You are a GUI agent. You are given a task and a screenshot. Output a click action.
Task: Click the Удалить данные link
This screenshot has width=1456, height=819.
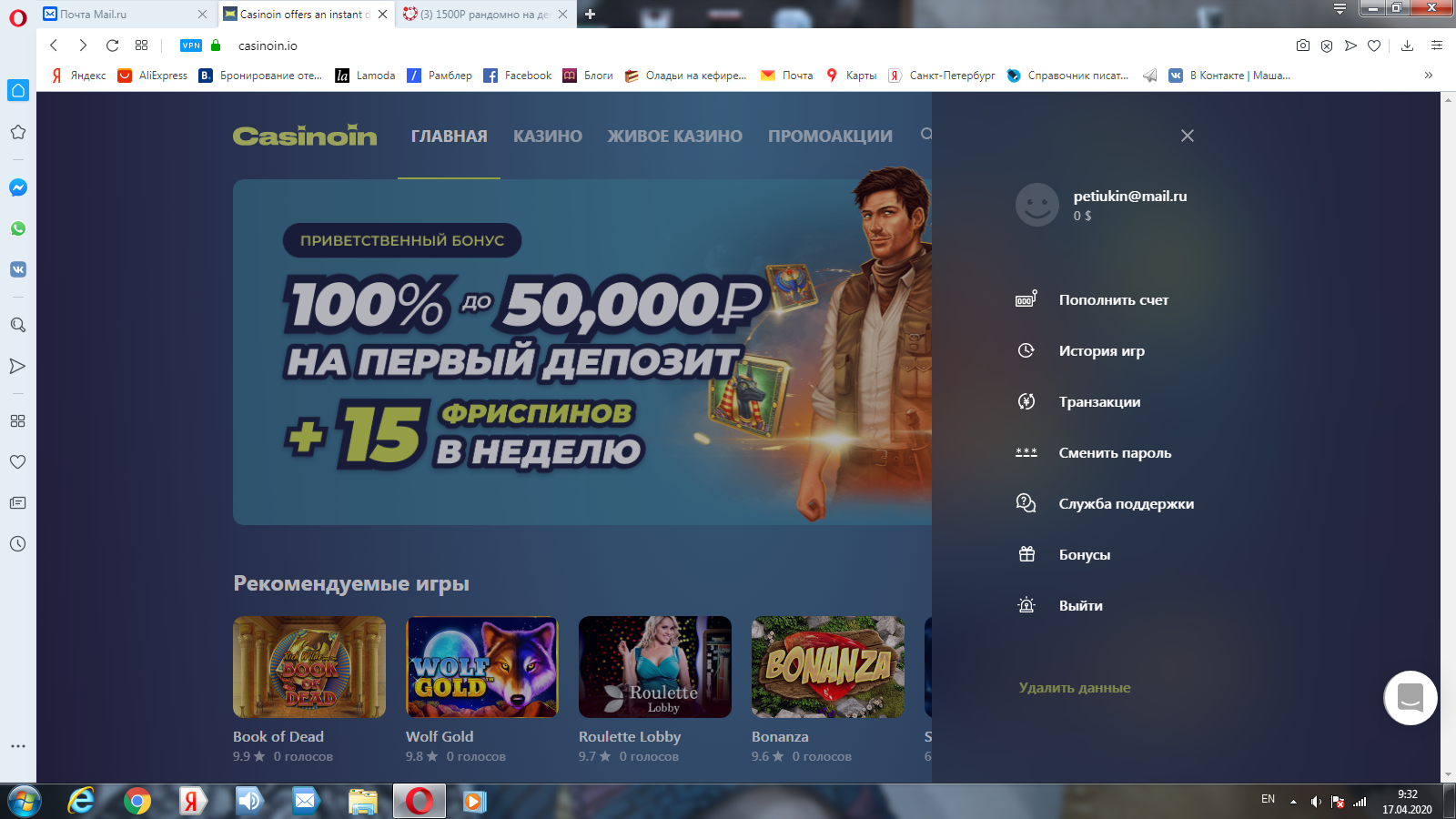coord(1075,688)
